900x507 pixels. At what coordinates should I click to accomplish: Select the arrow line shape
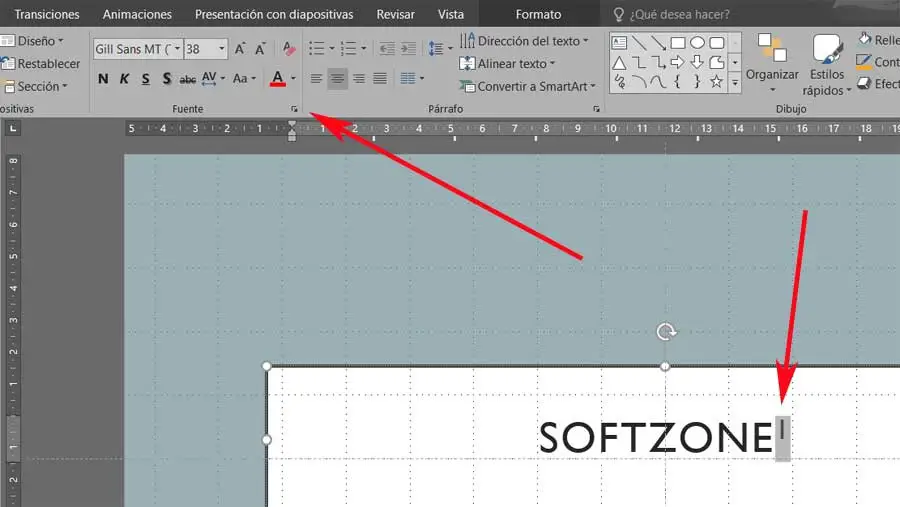click(x=658, y=42)
